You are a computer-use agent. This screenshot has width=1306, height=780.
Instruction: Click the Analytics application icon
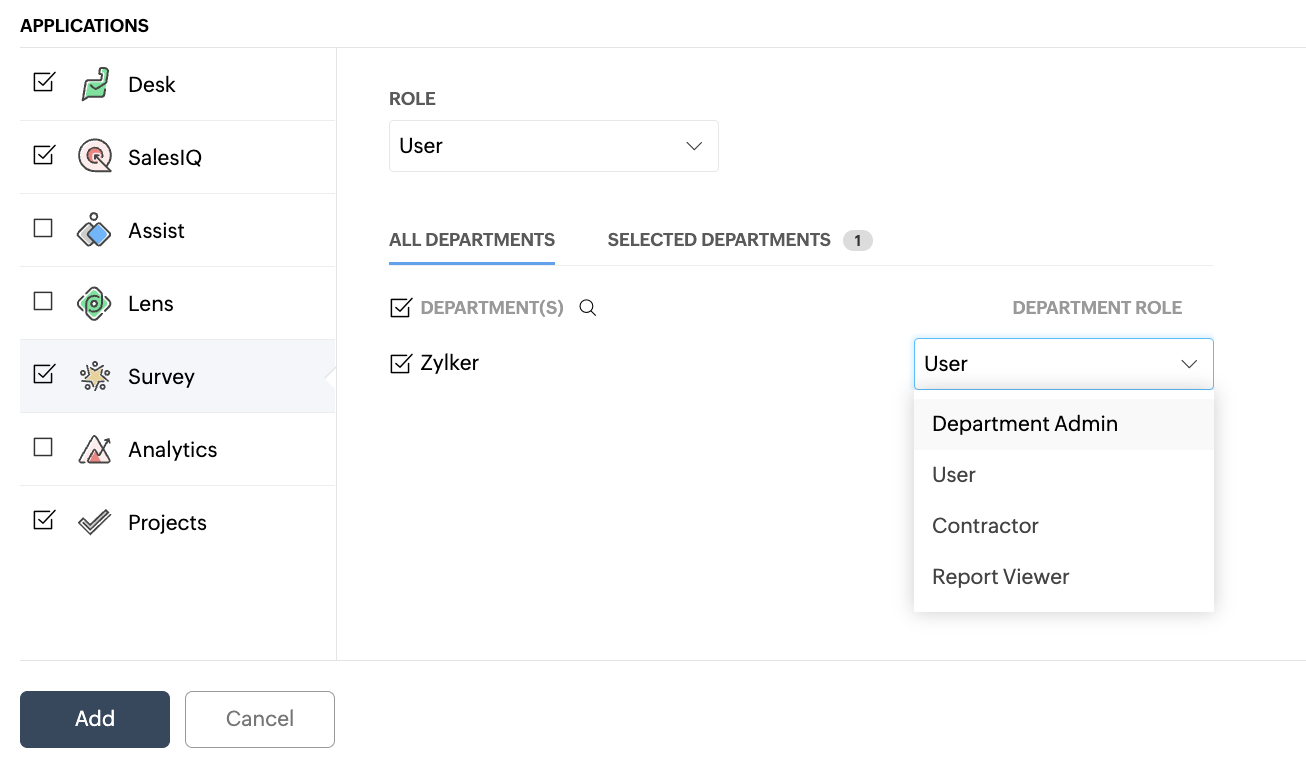tap(95, 449)
